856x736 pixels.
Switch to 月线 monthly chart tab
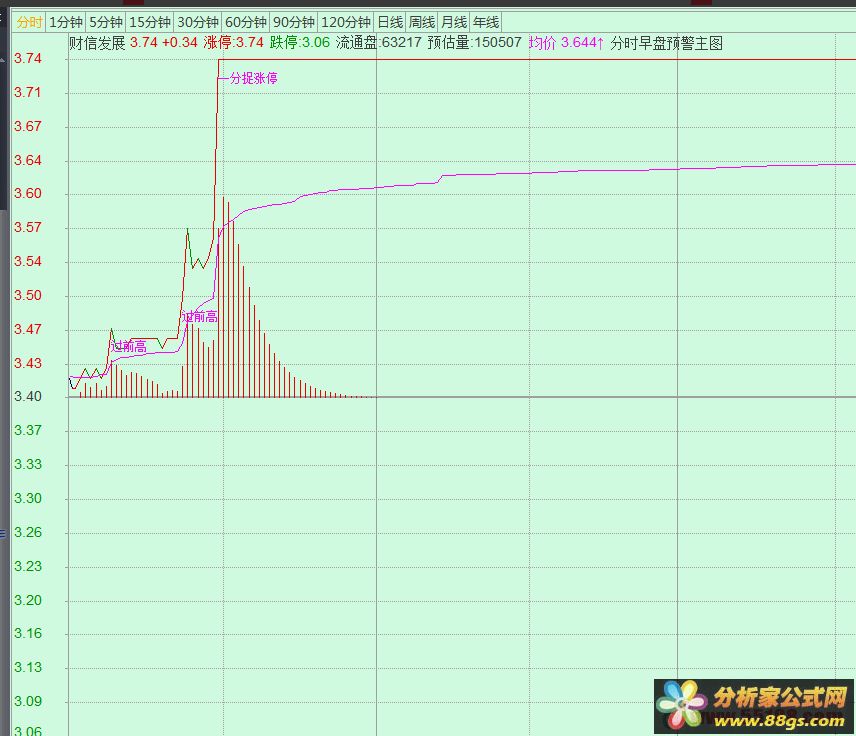454,22
